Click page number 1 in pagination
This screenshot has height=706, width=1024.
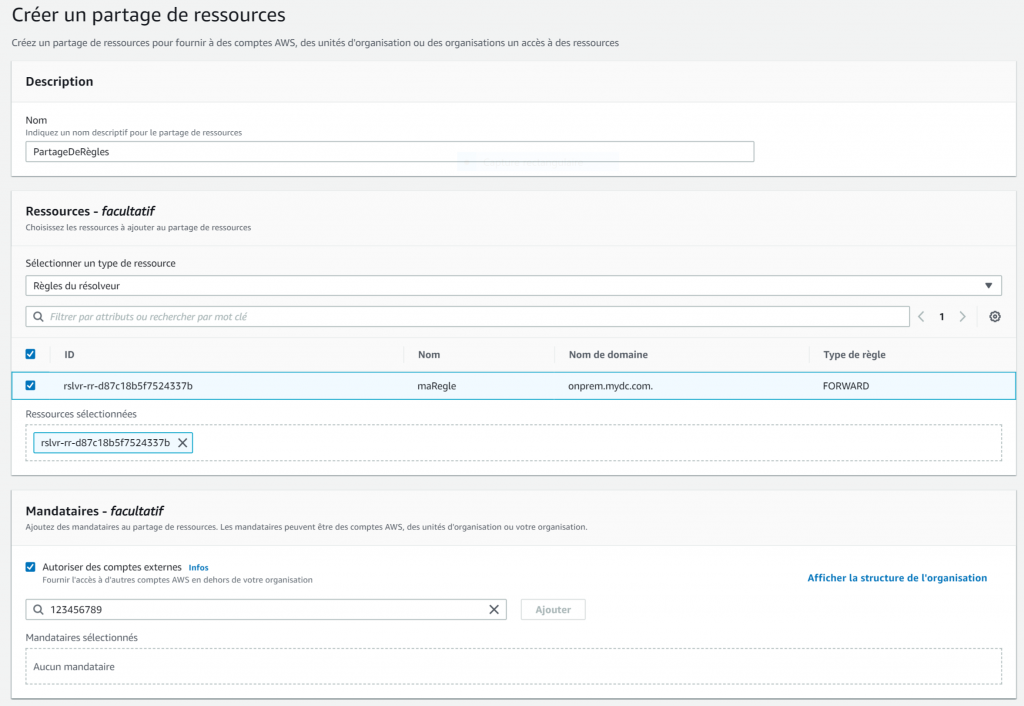pos(942,317)
